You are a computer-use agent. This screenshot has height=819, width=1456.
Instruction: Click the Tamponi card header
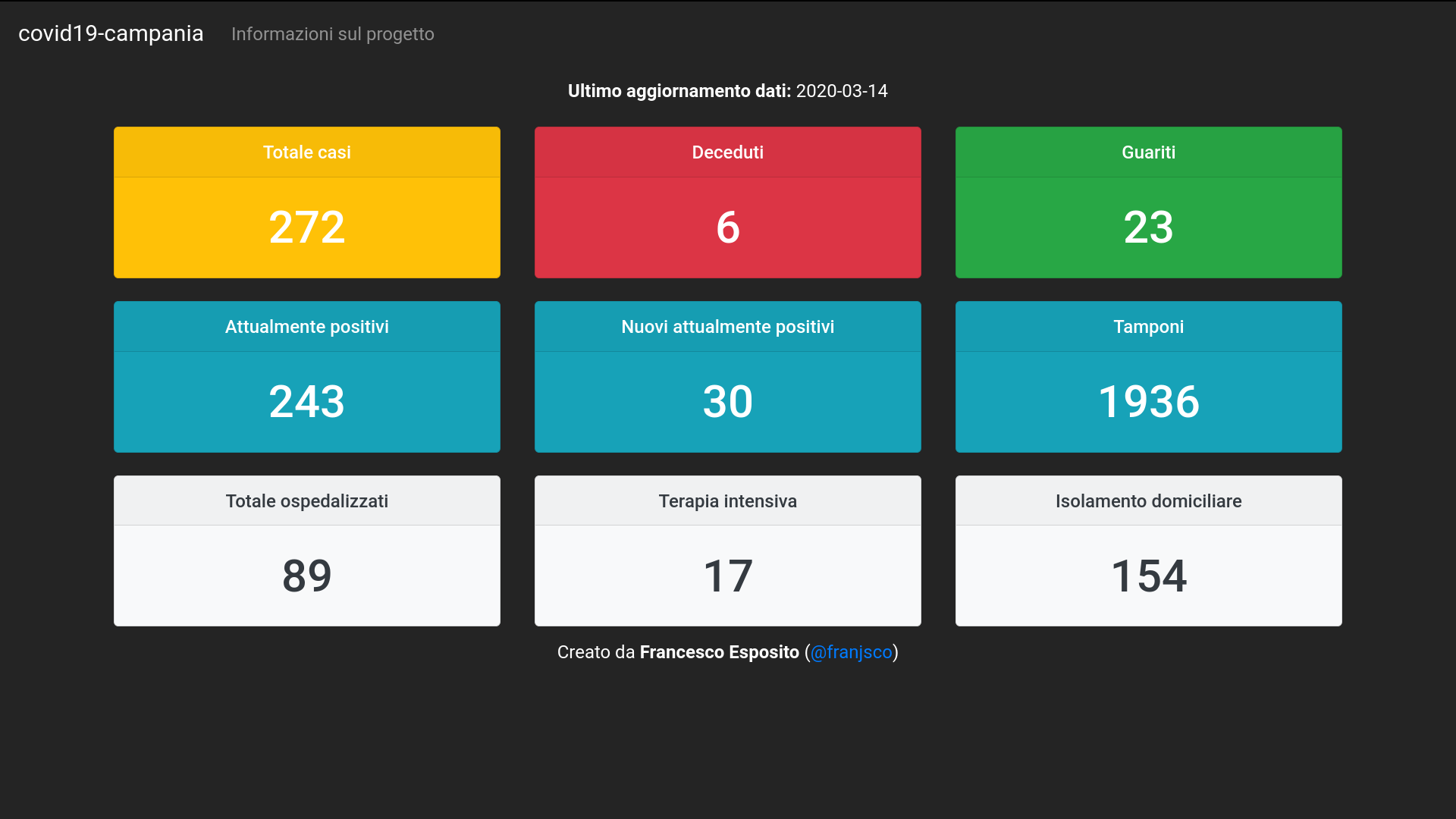coord(1149,327)
